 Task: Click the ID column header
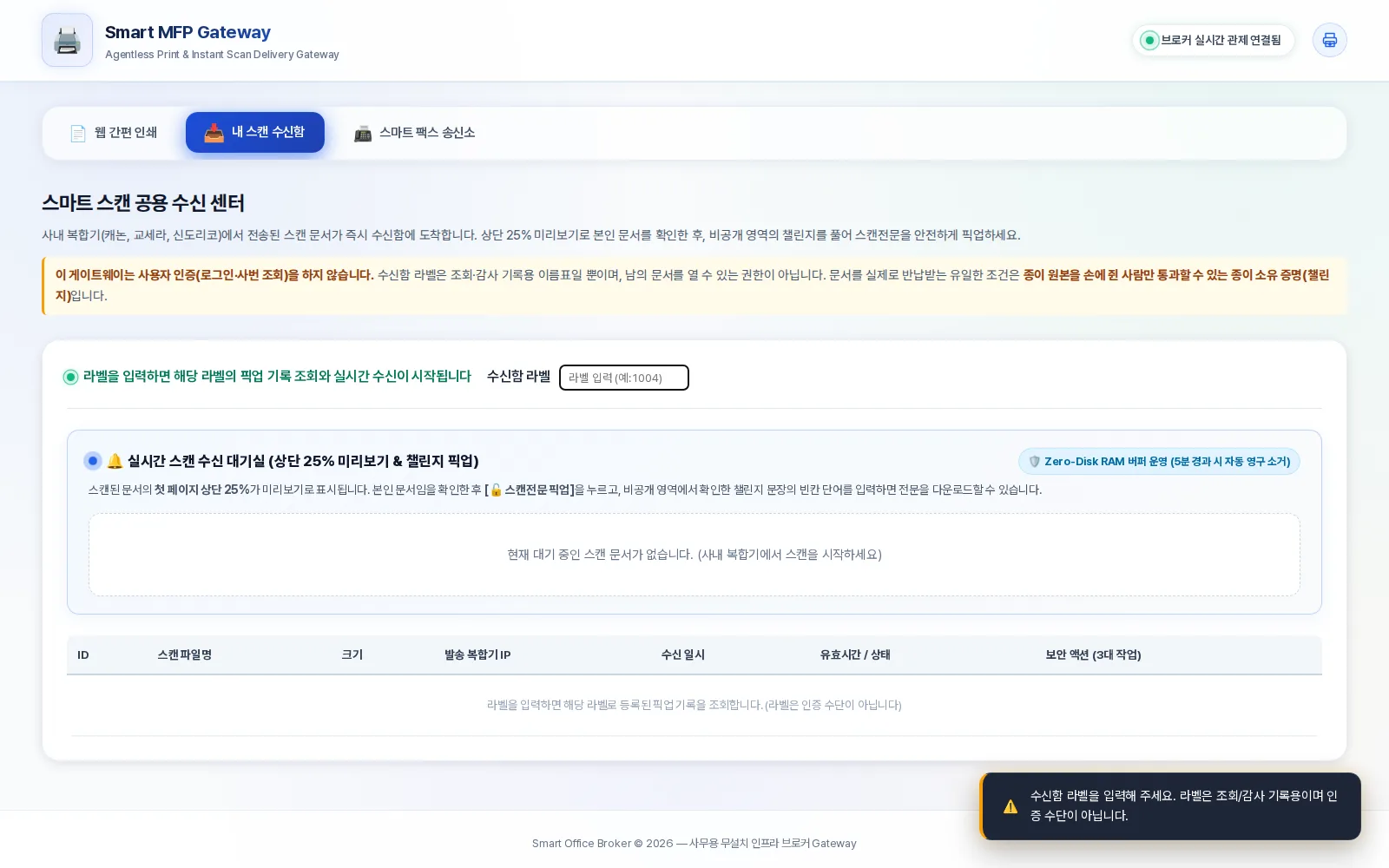click(x=83, y=655)
